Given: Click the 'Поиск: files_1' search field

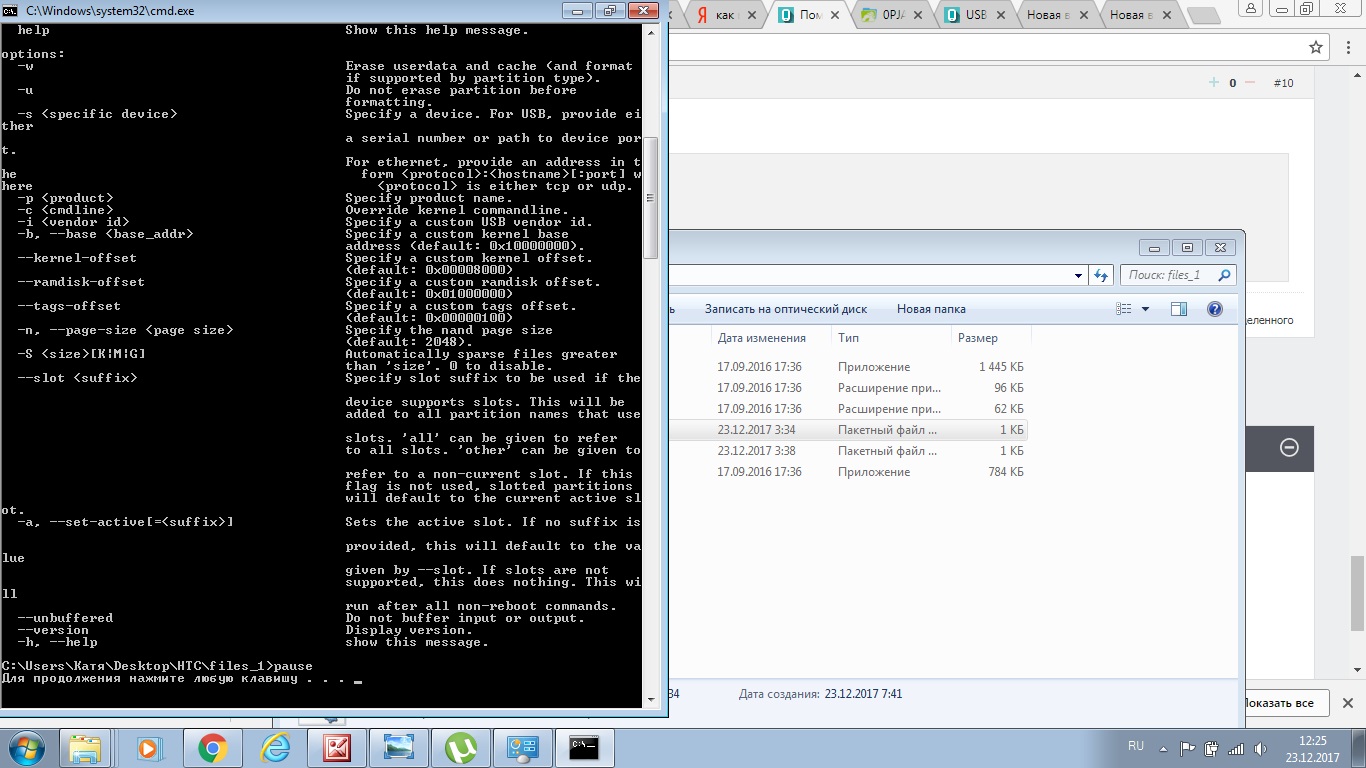Looking at the screenshot, I should pyautogui.click(x=1170, y=275).
